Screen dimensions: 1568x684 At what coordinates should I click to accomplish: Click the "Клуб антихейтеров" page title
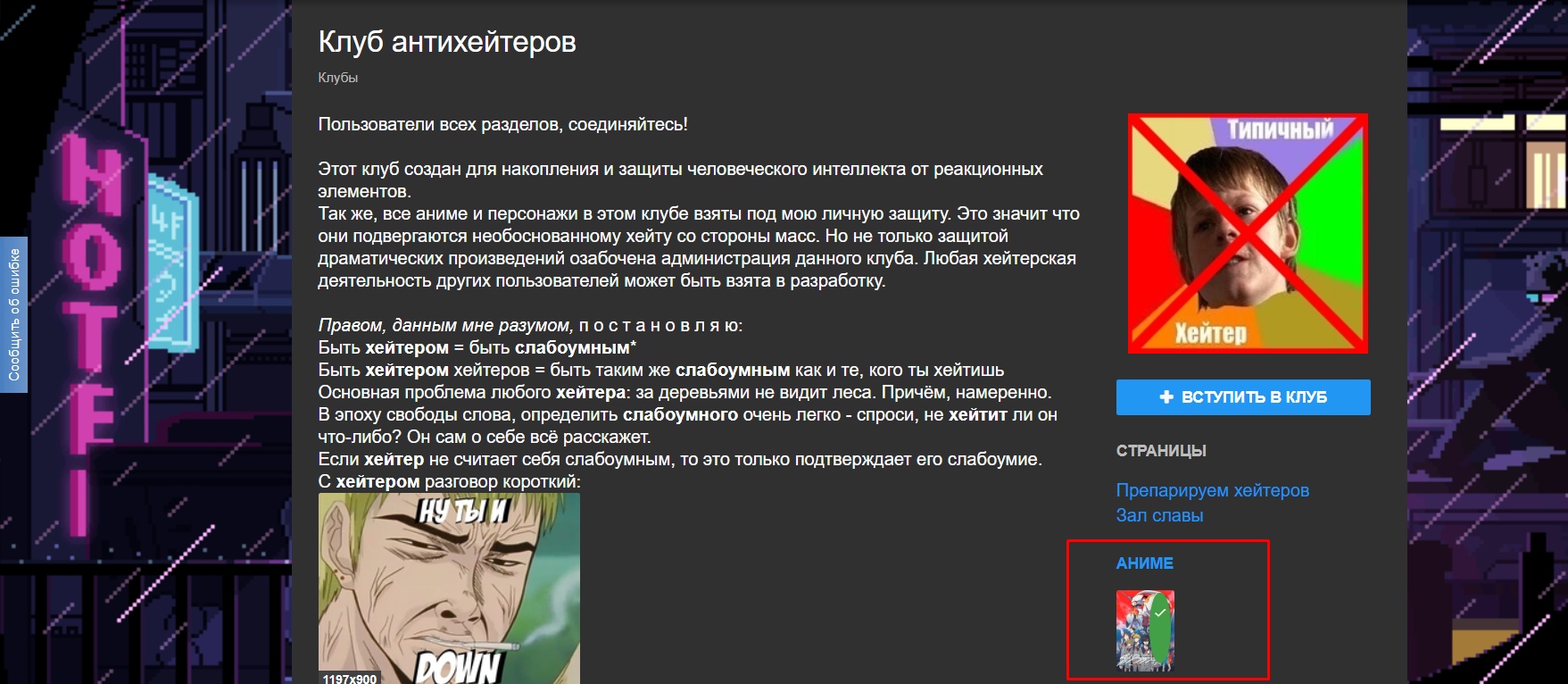tap(447, 42)
